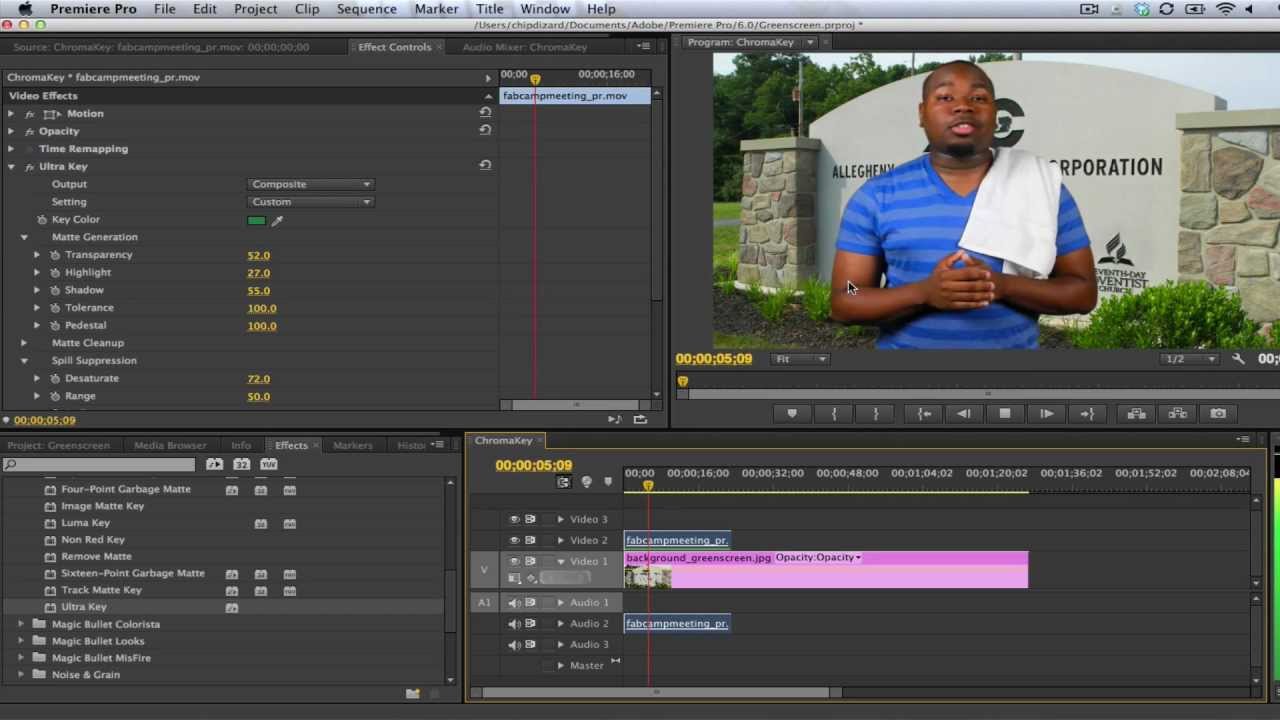Select the Track Matte Key effect
The image size is (1280, 720).
pos(101,590)
